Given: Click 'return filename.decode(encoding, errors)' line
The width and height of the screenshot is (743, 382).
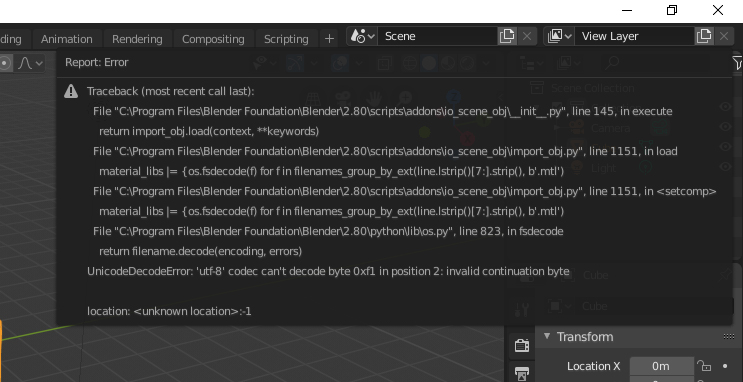Looking at the screenshot, I should coord(200,251).
